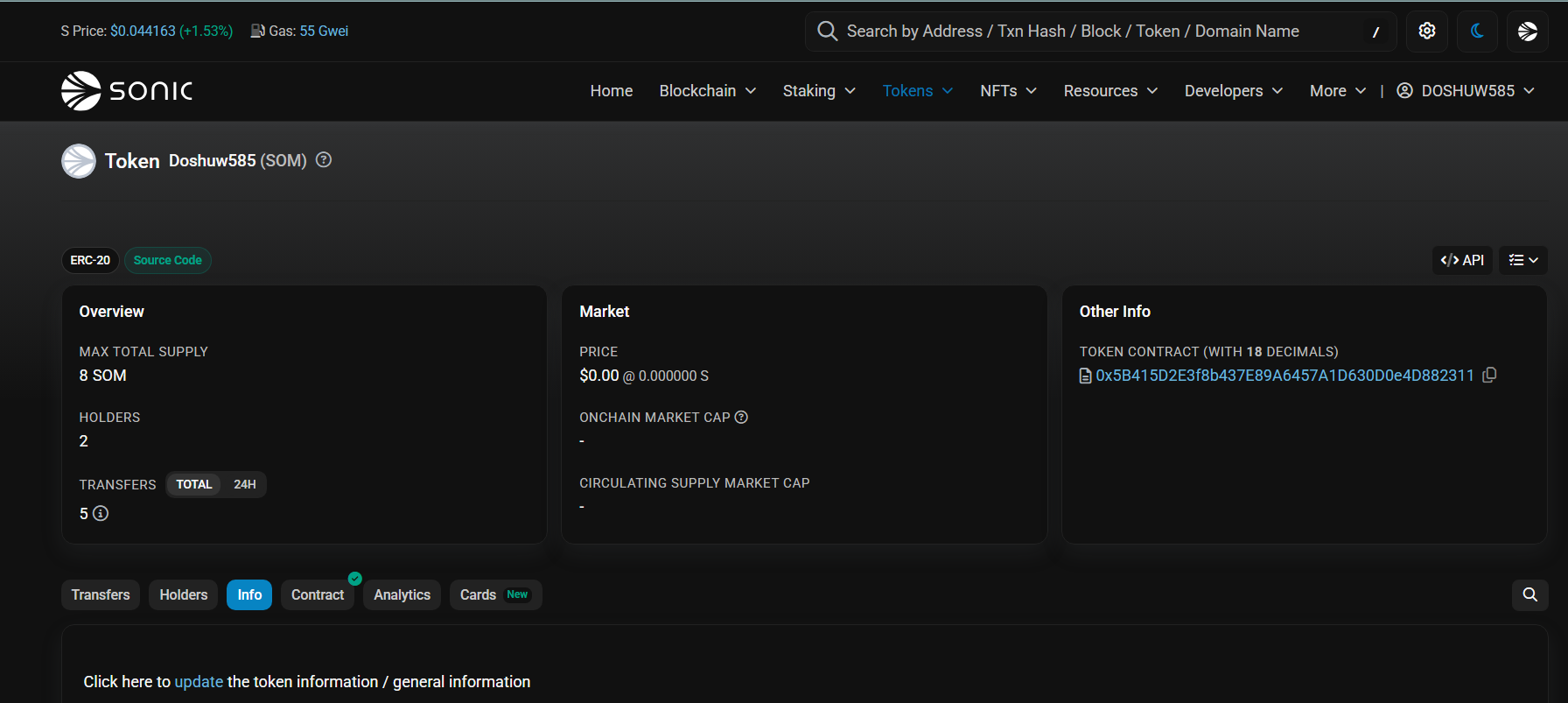Viewport: 1568px width, 703px height.
Task: Click the Source Code badge
Action: click(x=168, y=260)
